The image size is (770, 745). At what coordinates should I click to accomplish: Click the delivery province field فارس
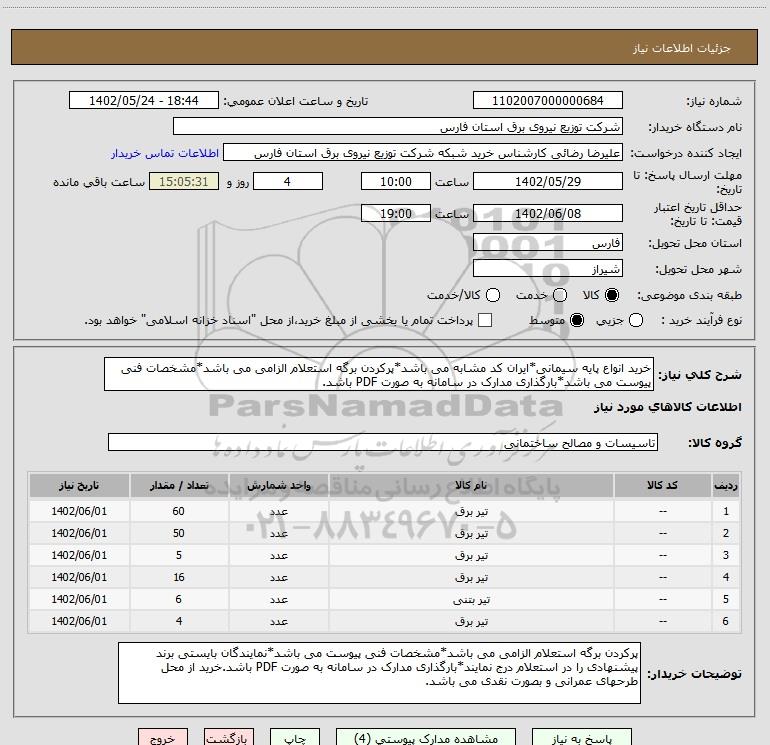(548, 243)
